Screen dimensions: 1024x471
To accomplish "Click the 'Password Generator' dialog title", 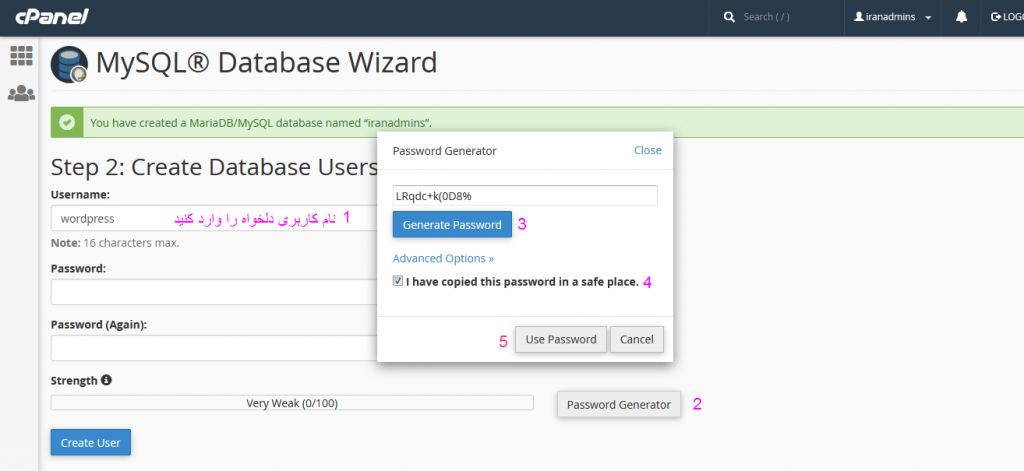I will (x=445, y=151).
